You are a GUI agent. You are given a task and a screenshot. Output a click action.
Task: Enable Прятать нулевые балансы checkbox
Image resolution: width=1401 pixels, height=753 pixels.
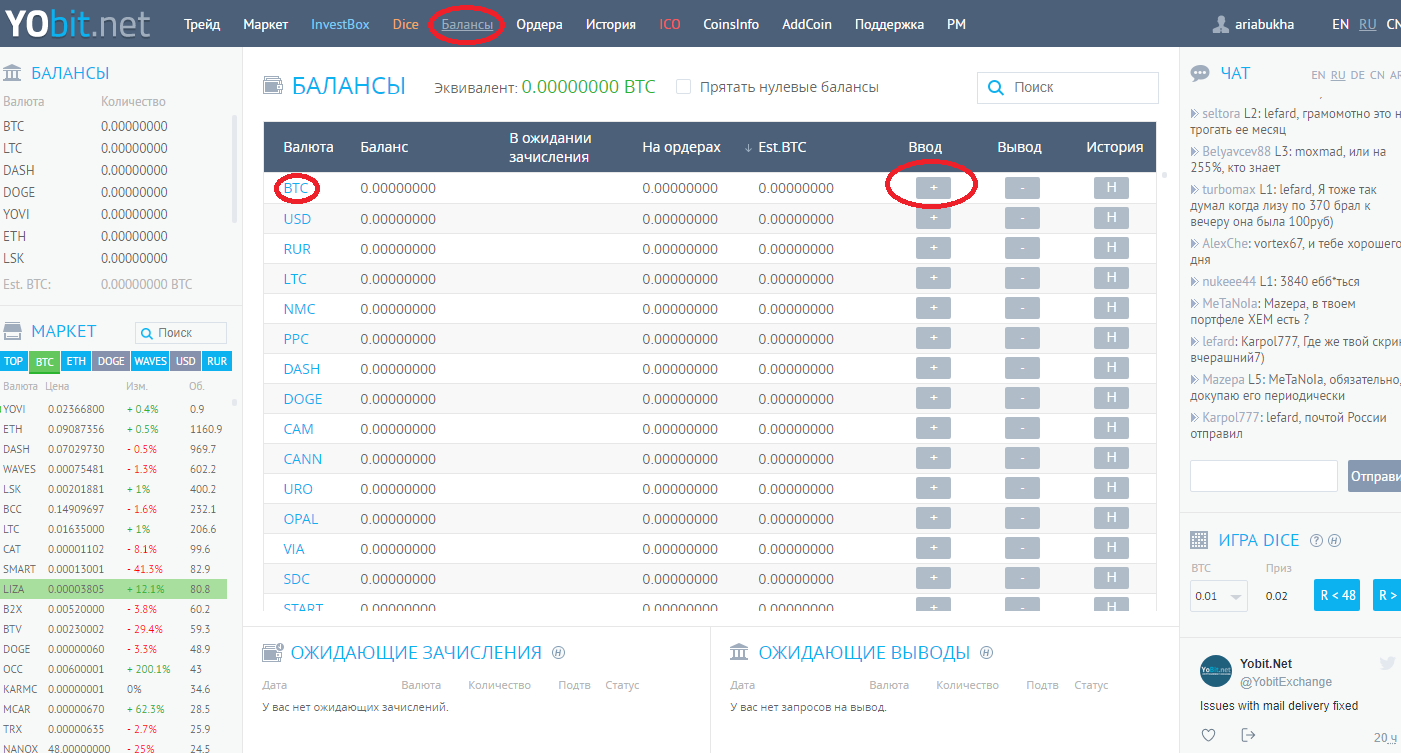click(x=684, y=87)
